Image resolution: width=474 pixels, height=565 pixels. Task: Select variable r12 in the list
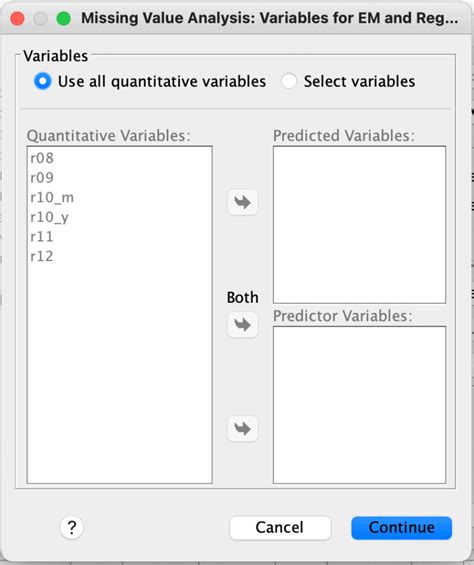click(x=42, y=257)
